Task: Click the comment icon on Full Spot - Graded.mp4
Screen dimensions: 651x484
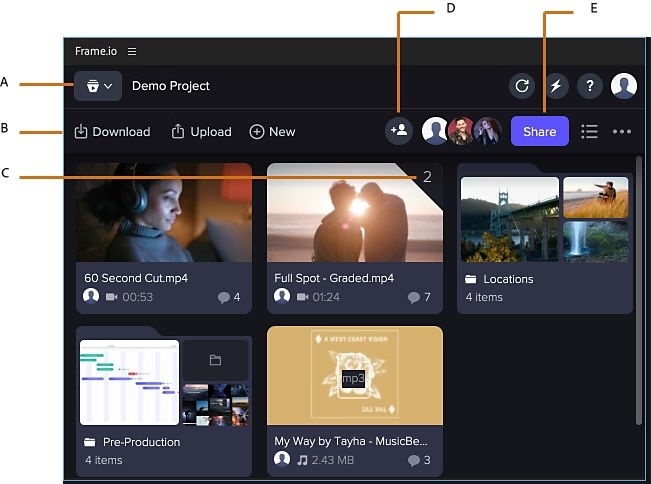Action: coord(414,297)
